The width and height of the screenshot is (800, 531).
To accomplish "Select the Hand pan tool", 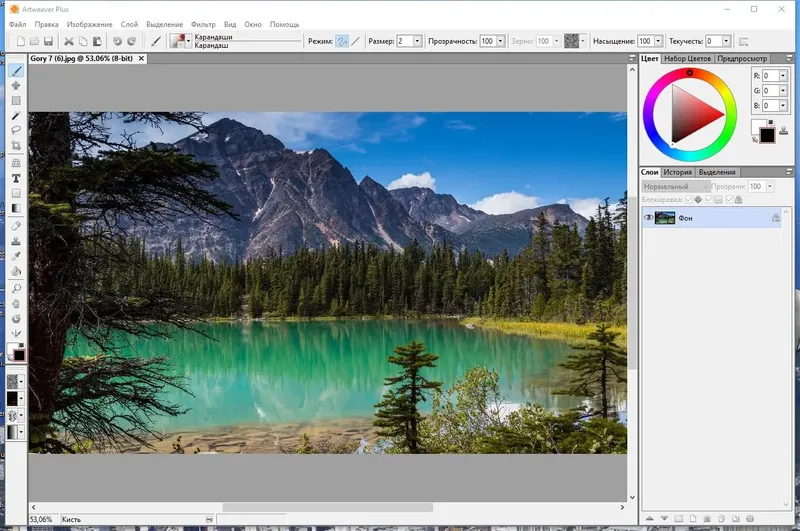I will (16, 304).
